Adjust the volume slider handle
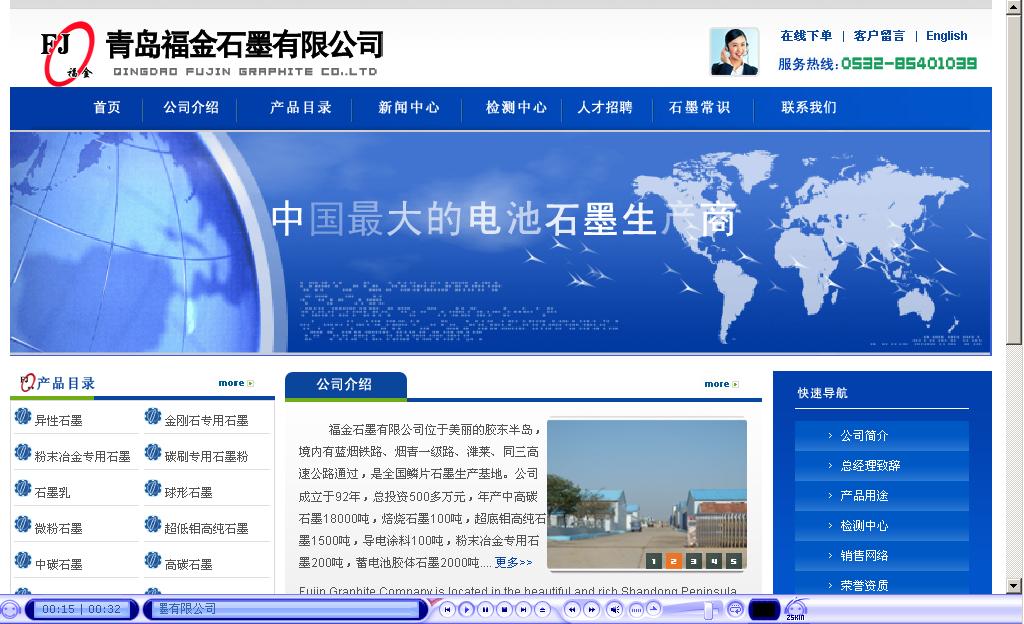This screenshot has width=1024, height=624. [708, 610]
